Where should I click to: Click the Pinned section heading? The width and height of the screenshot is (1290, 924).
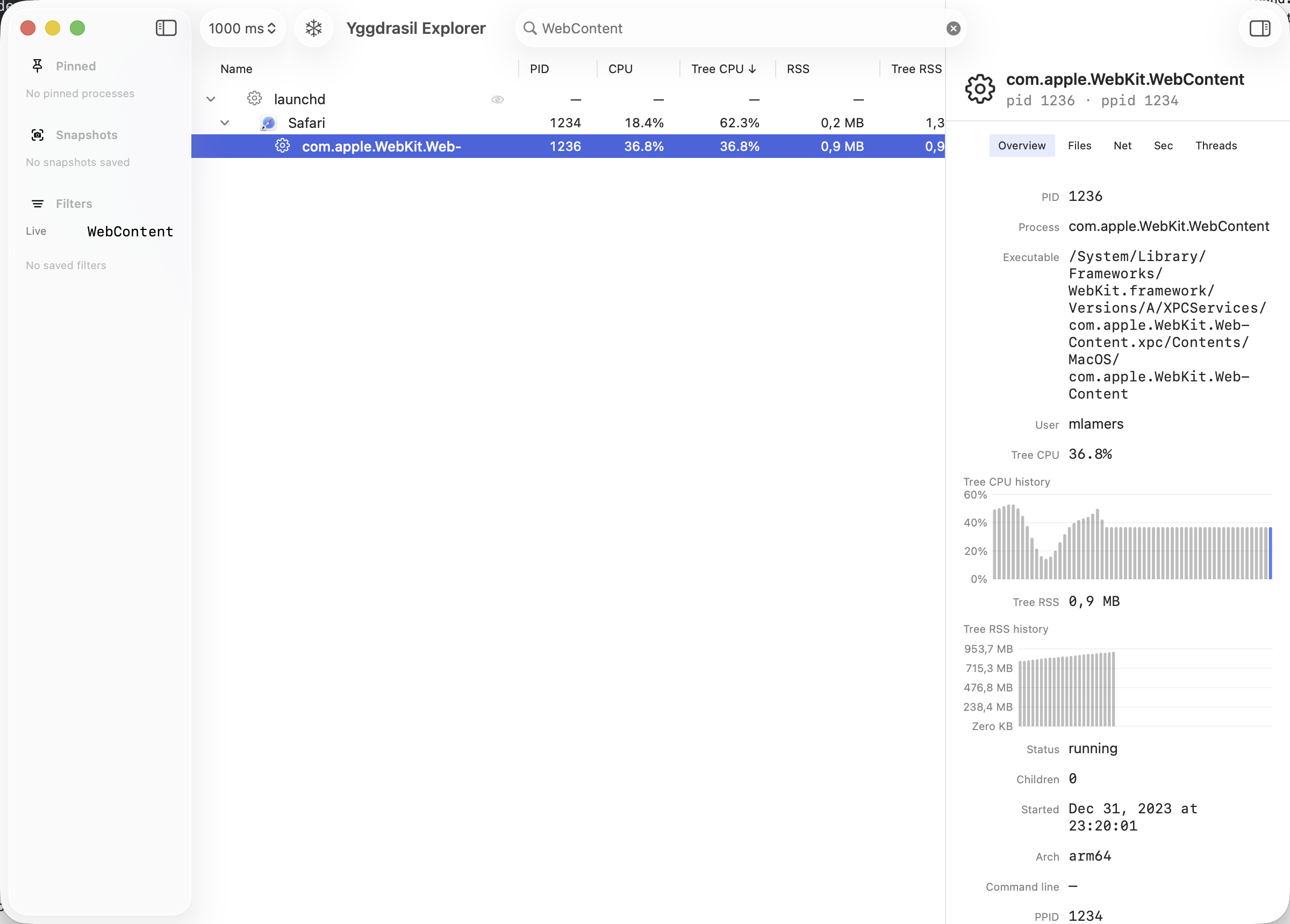[x=76, y=66]
